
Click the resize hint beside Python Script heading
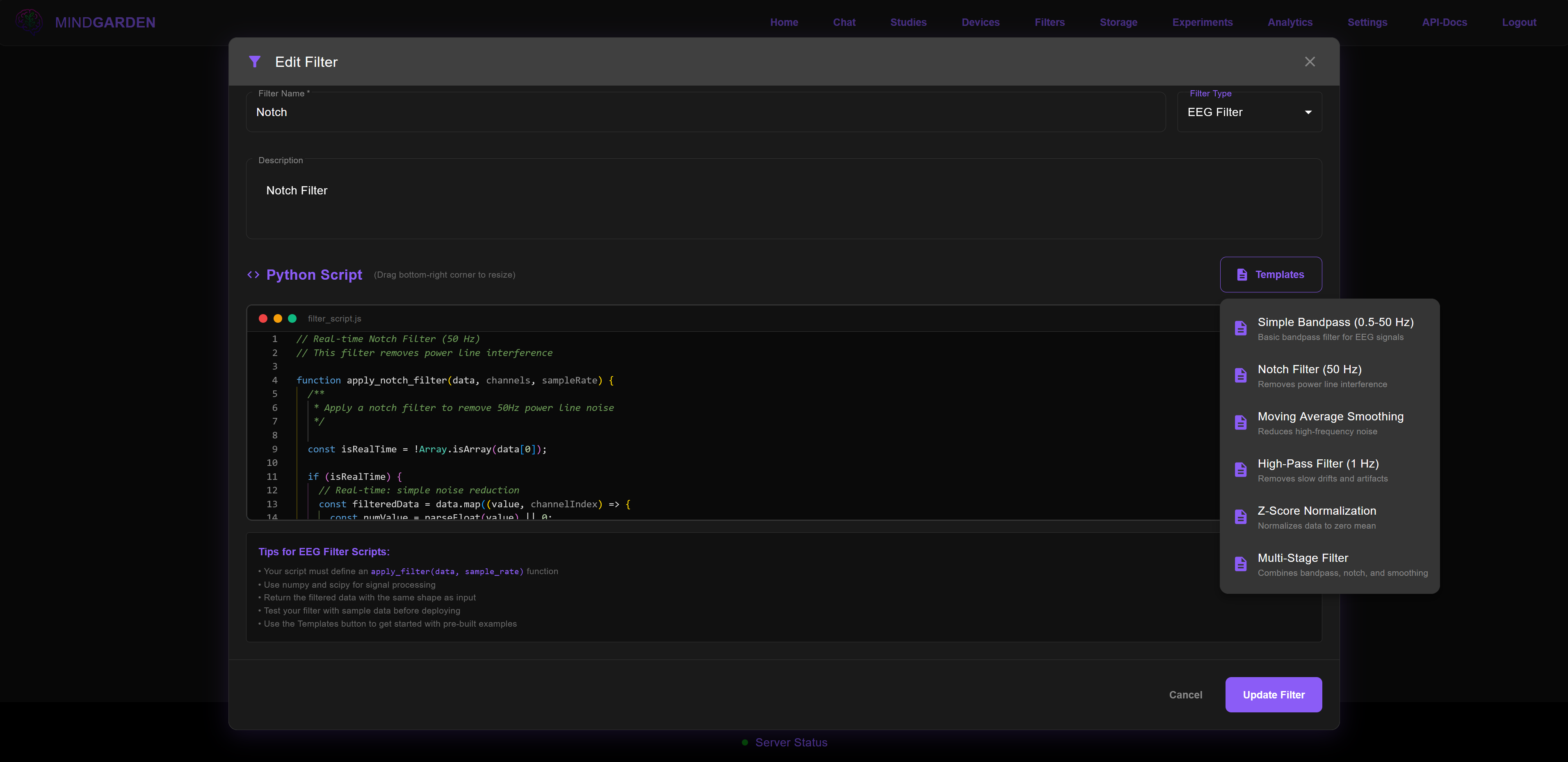[444, 275]
